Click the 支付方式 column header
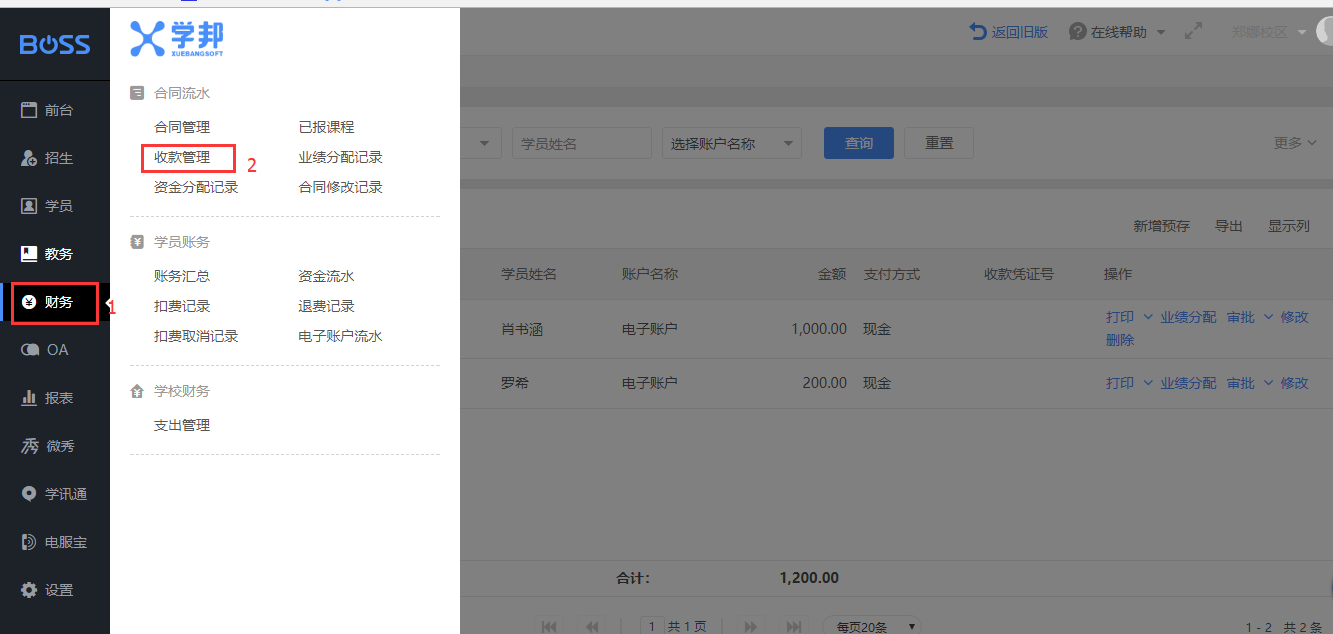The width and height of the screenshot is (1333, 634). pyautogui.click(x=892, y=274)
